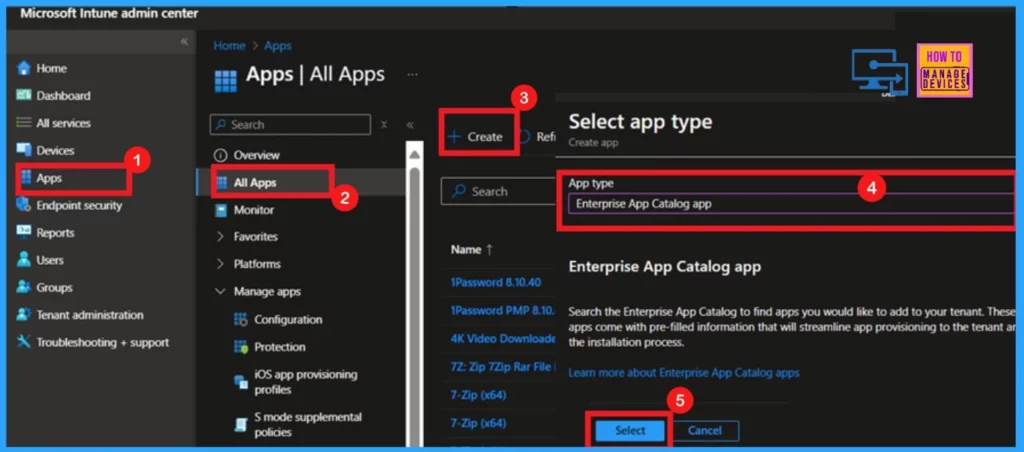Select S mode supplemental policies
The image size is (1024, 452).
point(308,425)
